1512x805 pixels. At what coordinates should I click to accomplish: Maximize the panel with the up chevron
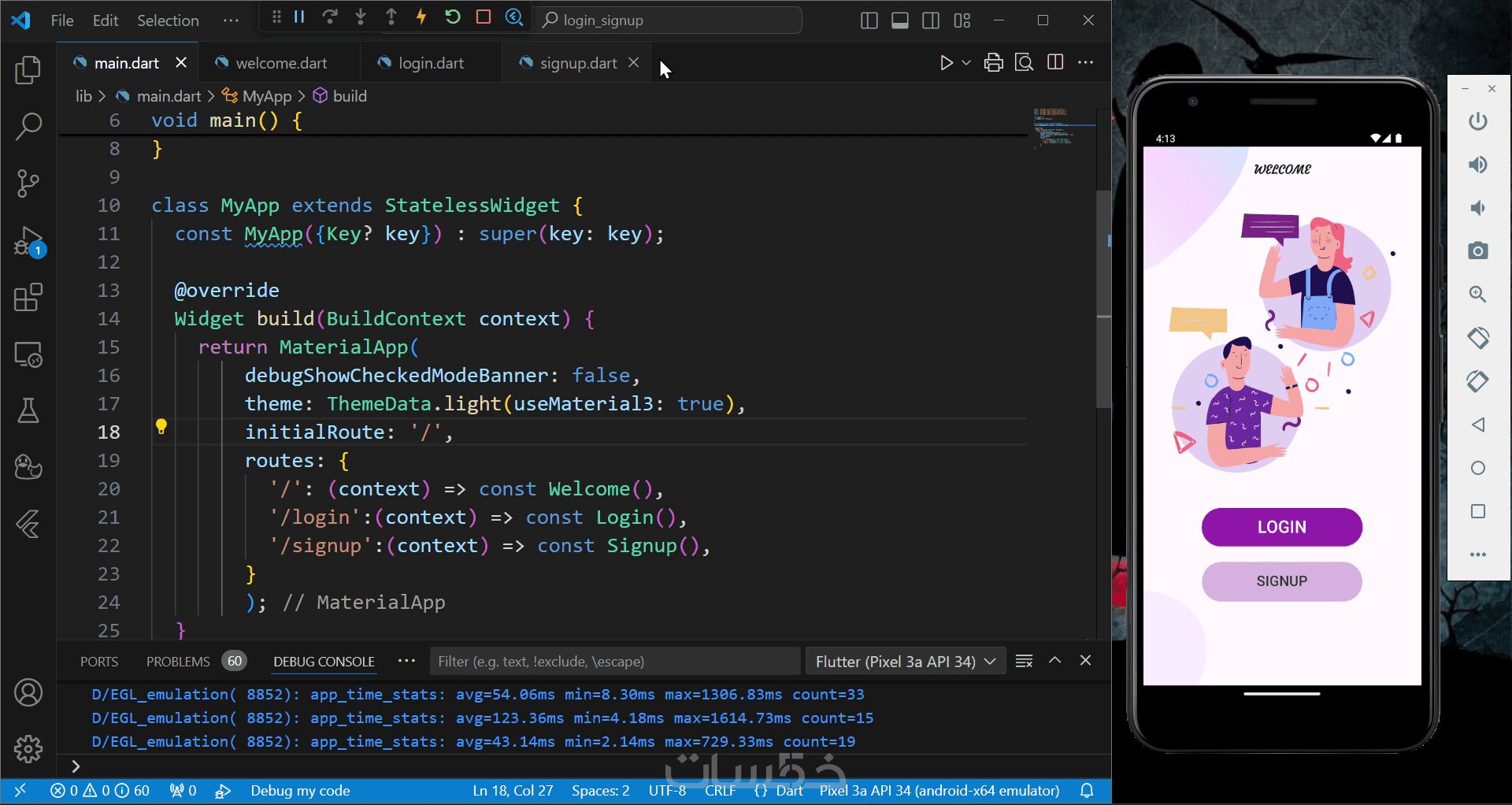coord(1055,661)
